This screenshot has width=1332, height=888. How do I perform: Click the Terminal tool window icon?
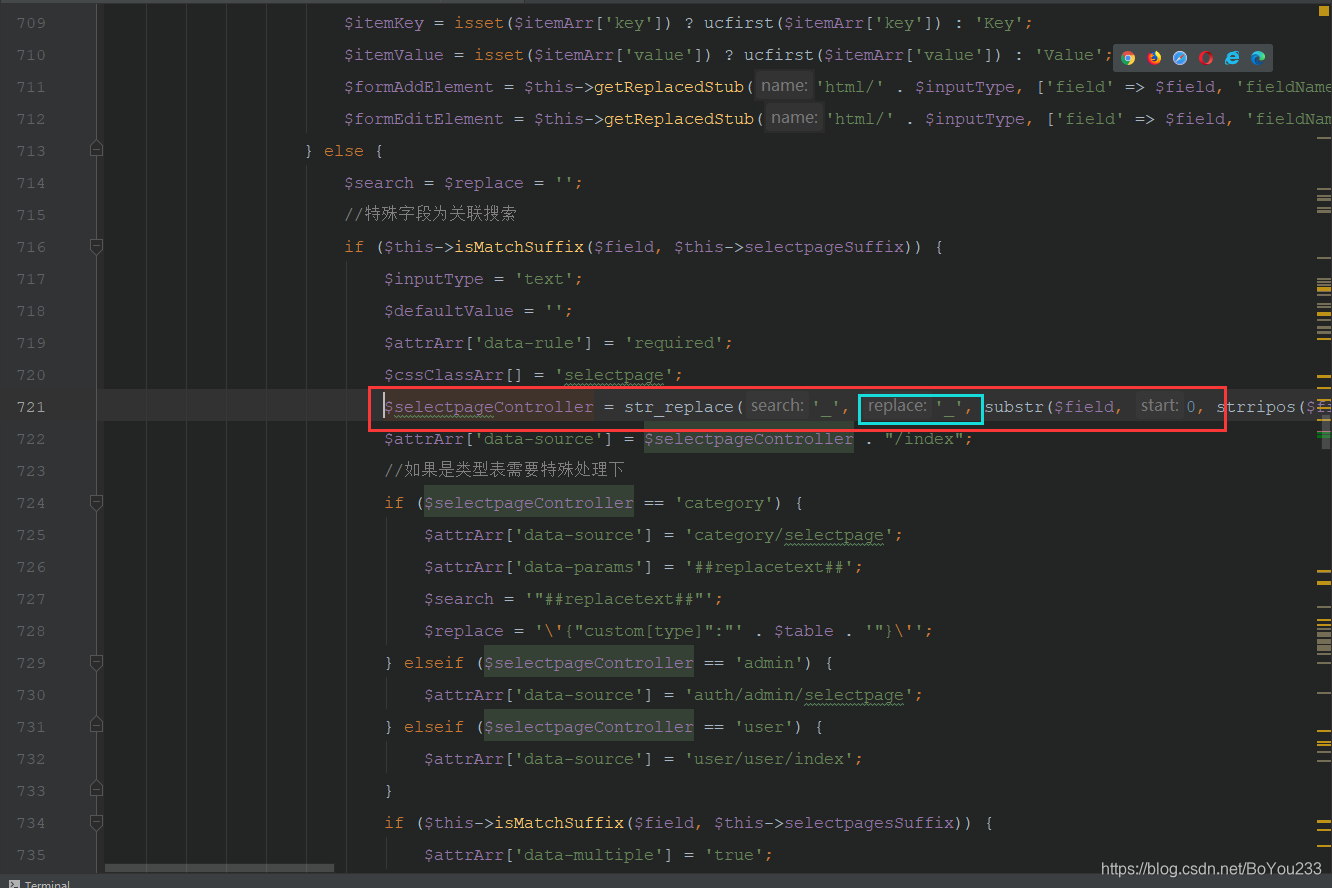[x=14, y=883]
